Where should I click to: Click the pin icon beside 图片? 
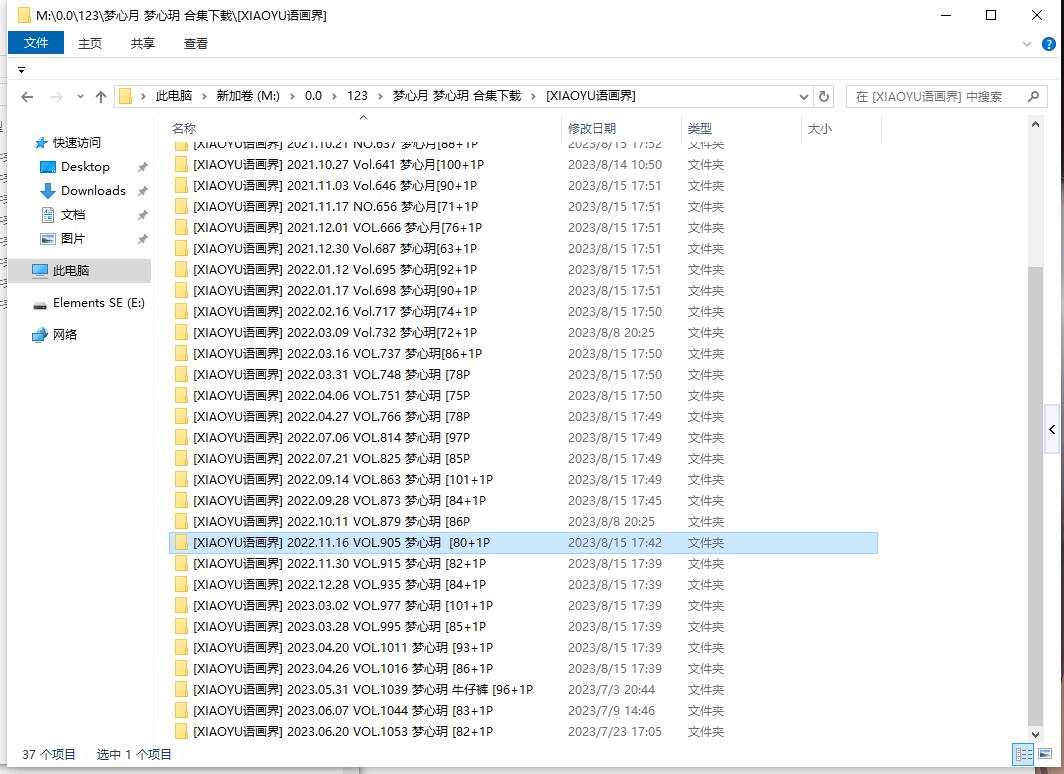click(x=142, y=239)
